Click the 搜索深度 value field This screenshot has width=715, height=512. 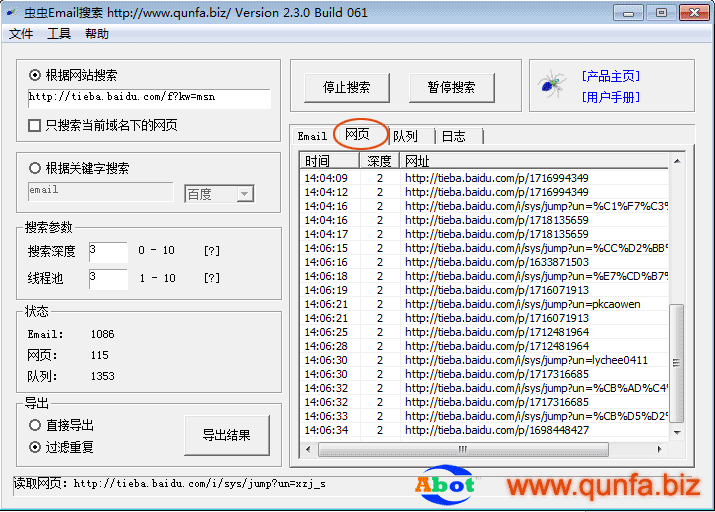(x=108, y=251)
